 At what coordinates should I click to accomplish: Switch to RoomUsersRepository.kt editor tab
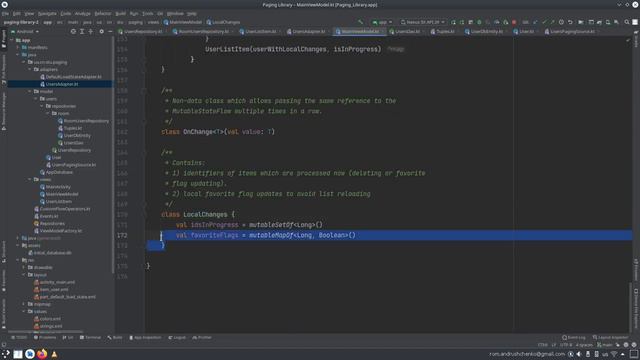pyautogui.click(x=203, y=31)
